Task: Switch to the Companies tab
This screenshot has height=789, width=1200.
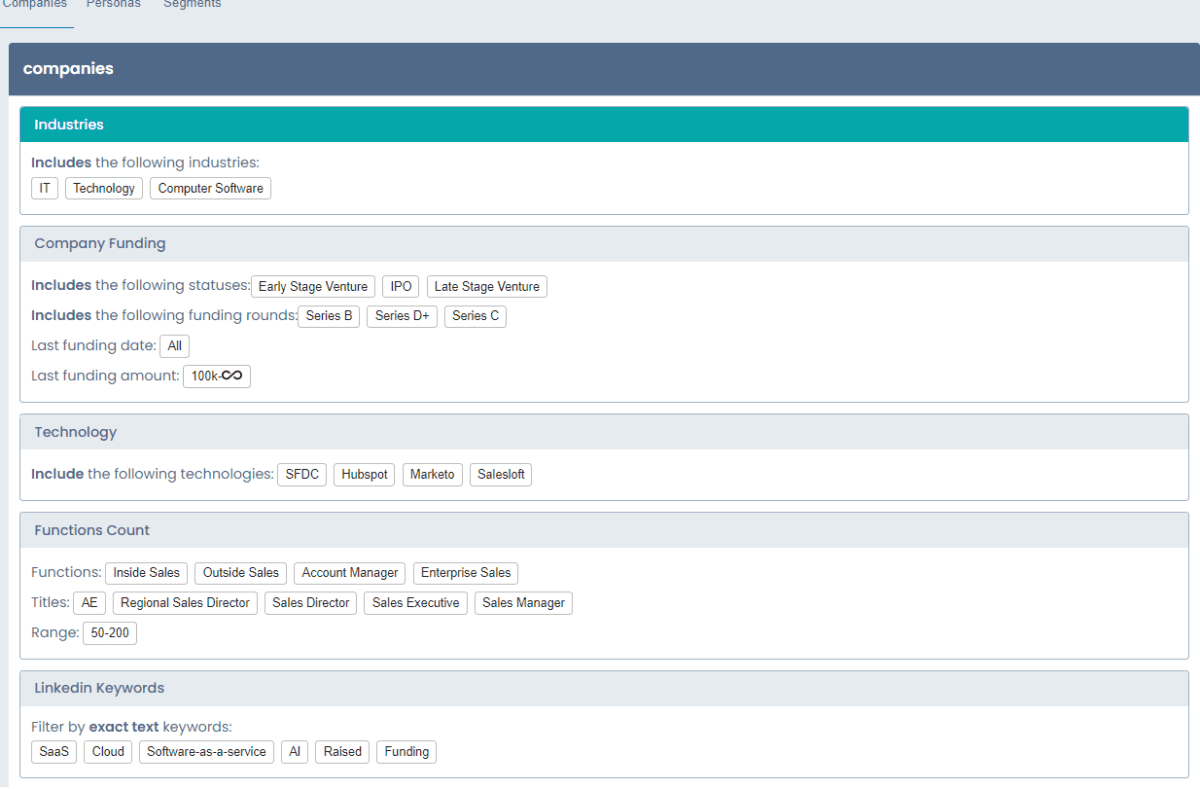Action: pyautogui.click(x=35, y=5)
